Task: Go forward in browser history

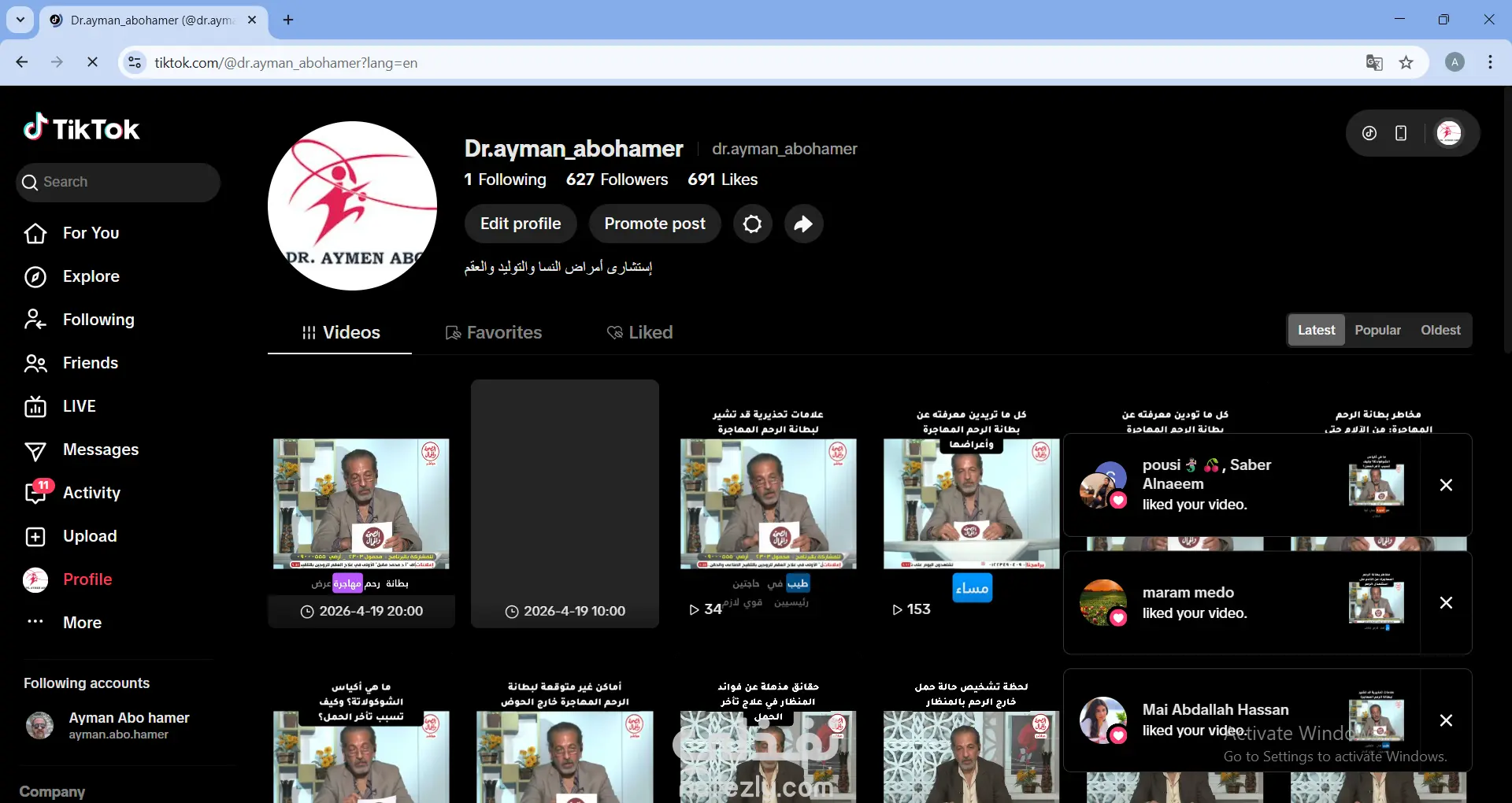Action: 57,62
